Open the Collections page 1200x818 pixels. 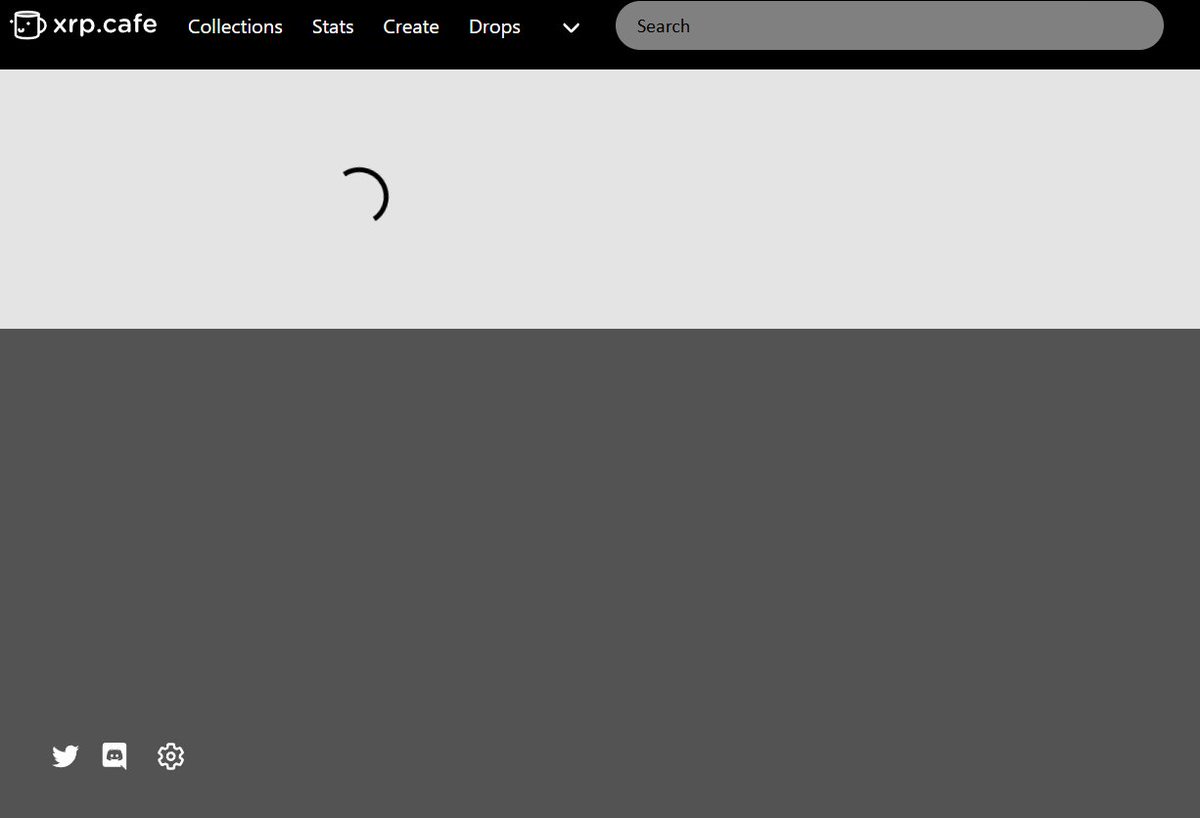(235, 27)
